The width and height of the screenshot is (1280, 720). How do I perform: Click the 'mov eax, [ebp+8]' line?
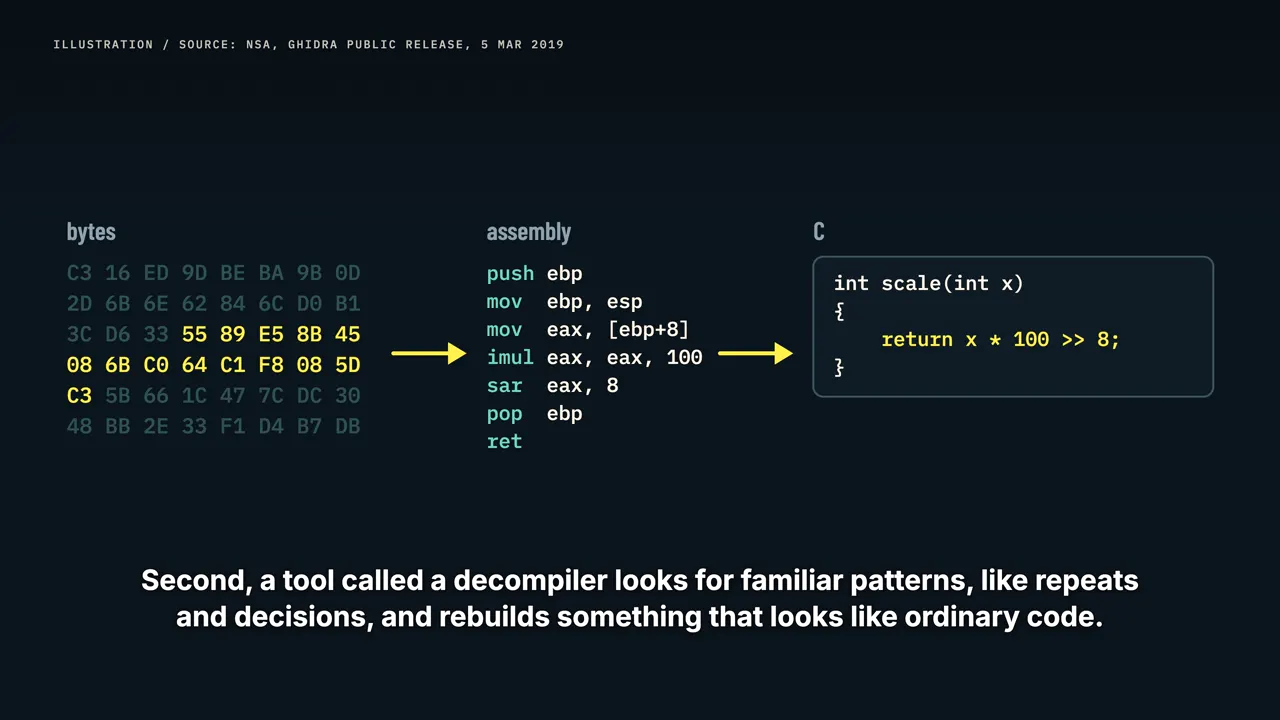(x=588, y=329)
